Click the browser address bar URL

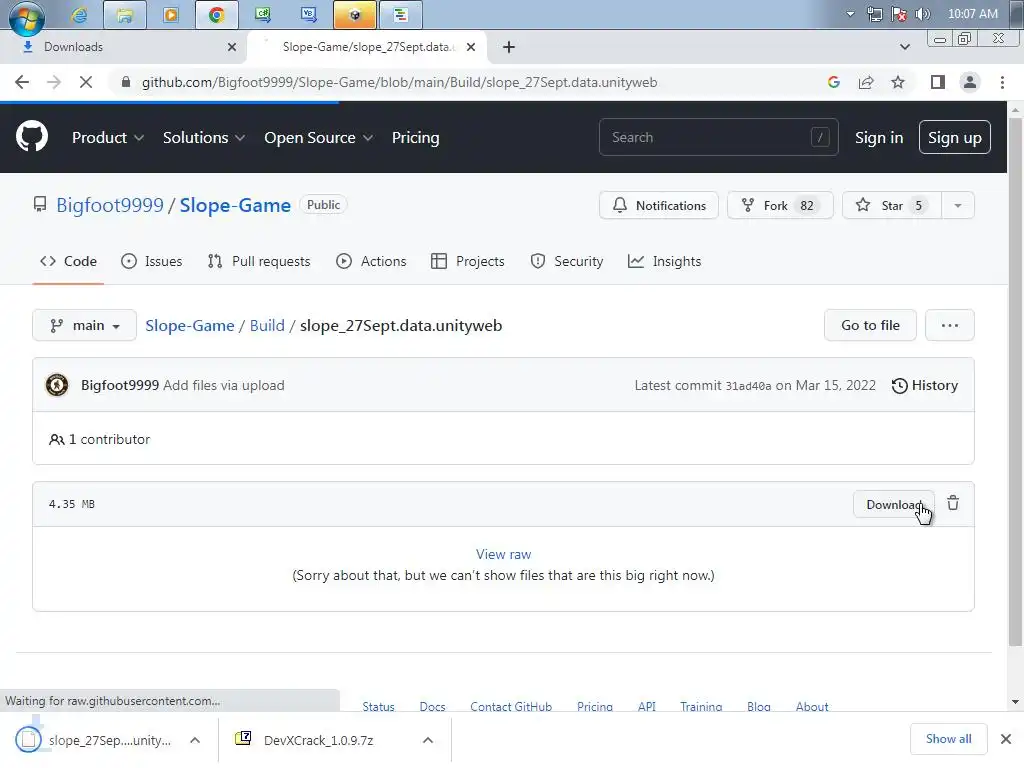[400, 82]
